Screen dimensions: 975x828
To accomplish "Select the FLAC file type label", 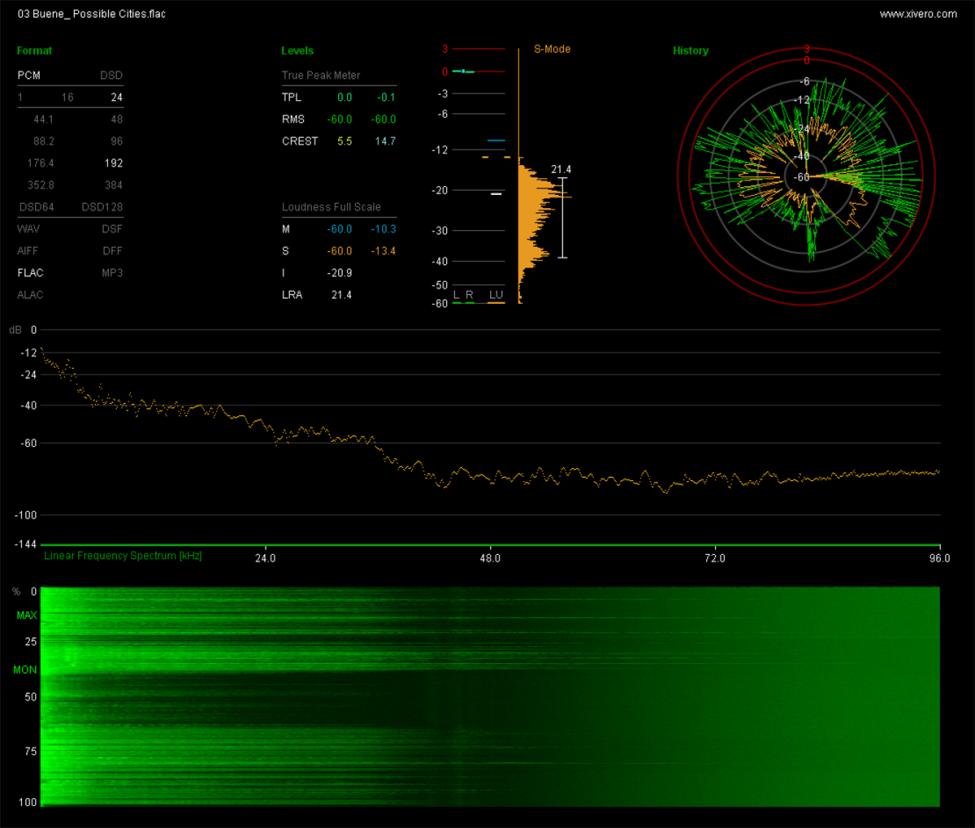I will (x=31, y=272).
